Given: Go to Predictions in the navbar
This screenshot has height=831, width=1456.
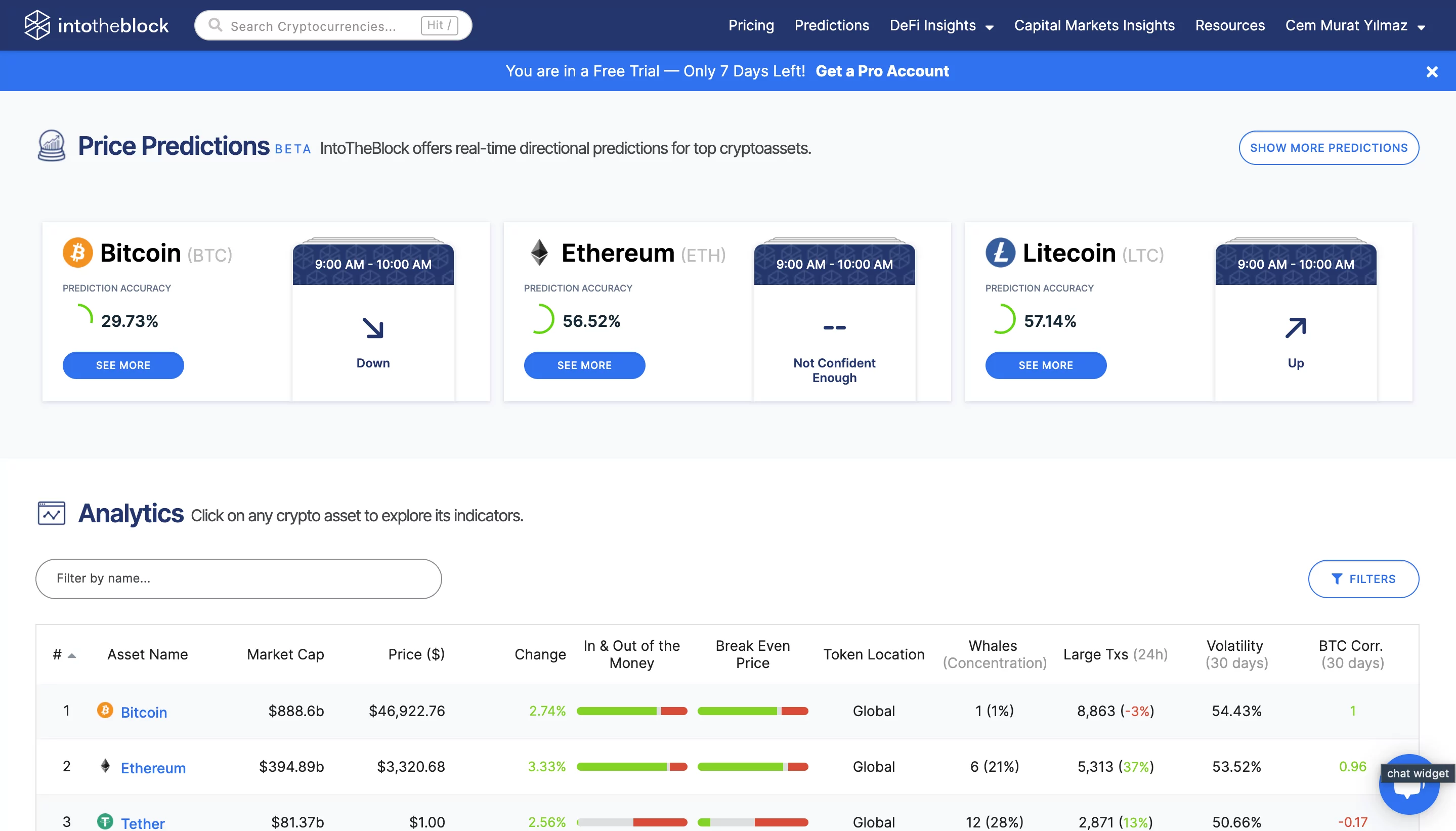Looking at the screenshot, I should (x=831, y=26).
